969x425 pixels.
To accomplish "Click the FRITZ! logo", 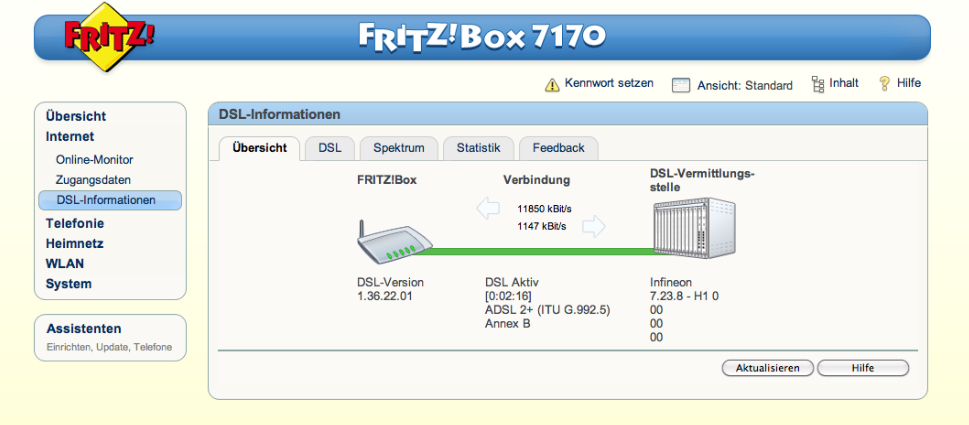I will tap(109, 37).
